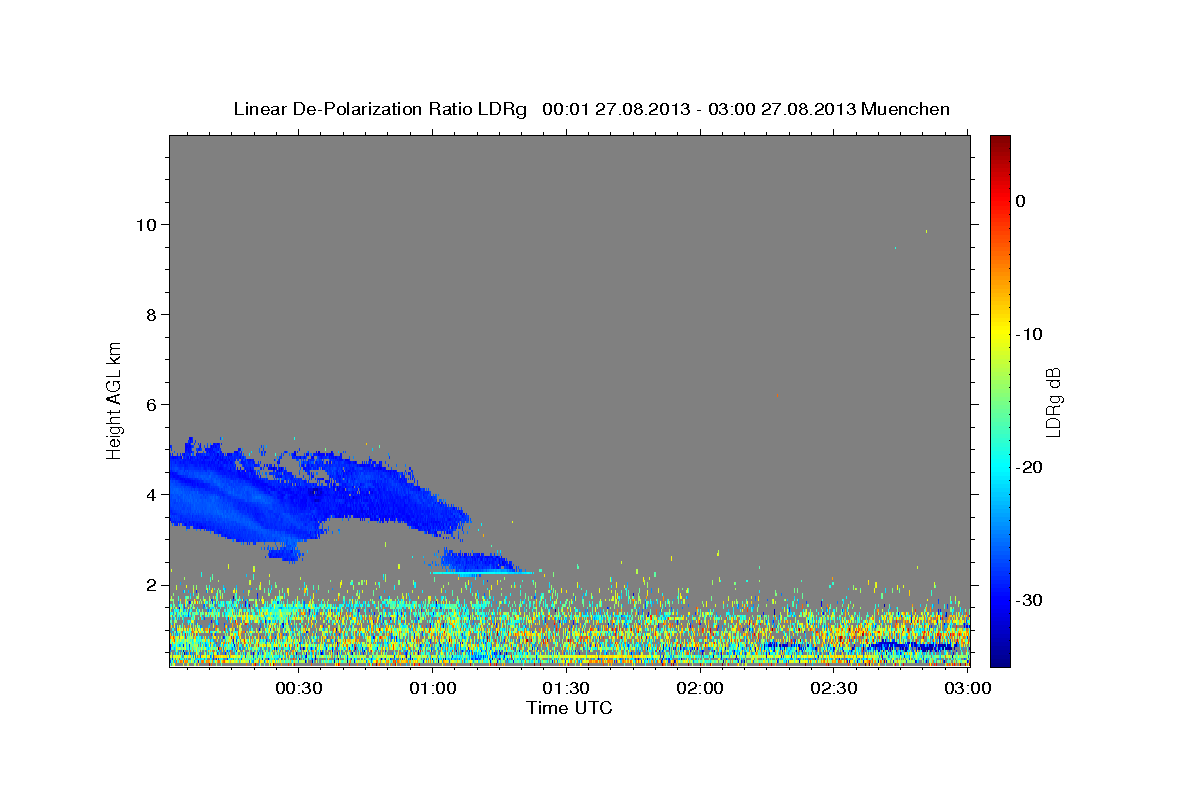Click the colorbar value label -10
Screen dimensions: 1200x800
(x=1029, y=334)
